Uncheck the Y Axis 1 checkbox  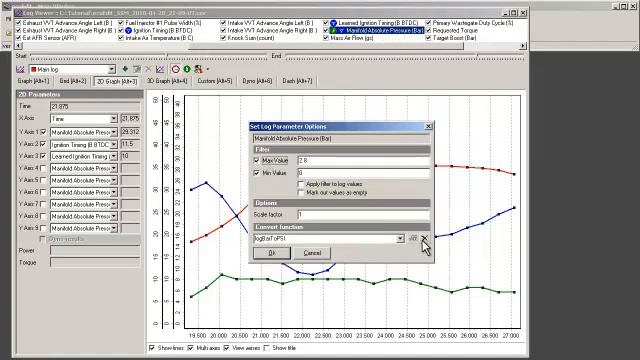click(x=43, y=132)
